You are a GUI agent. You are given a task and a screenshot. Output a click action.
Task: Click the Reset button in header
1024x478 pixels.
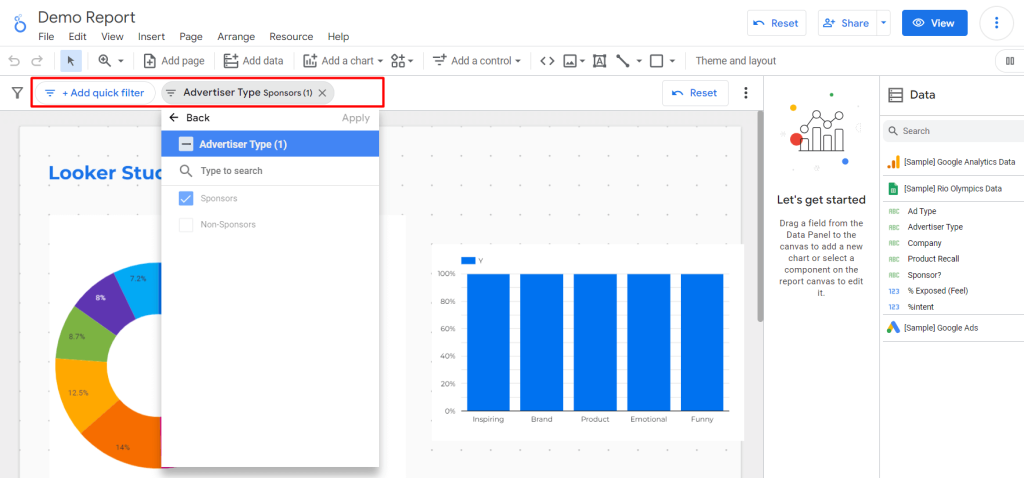[776, 23]
